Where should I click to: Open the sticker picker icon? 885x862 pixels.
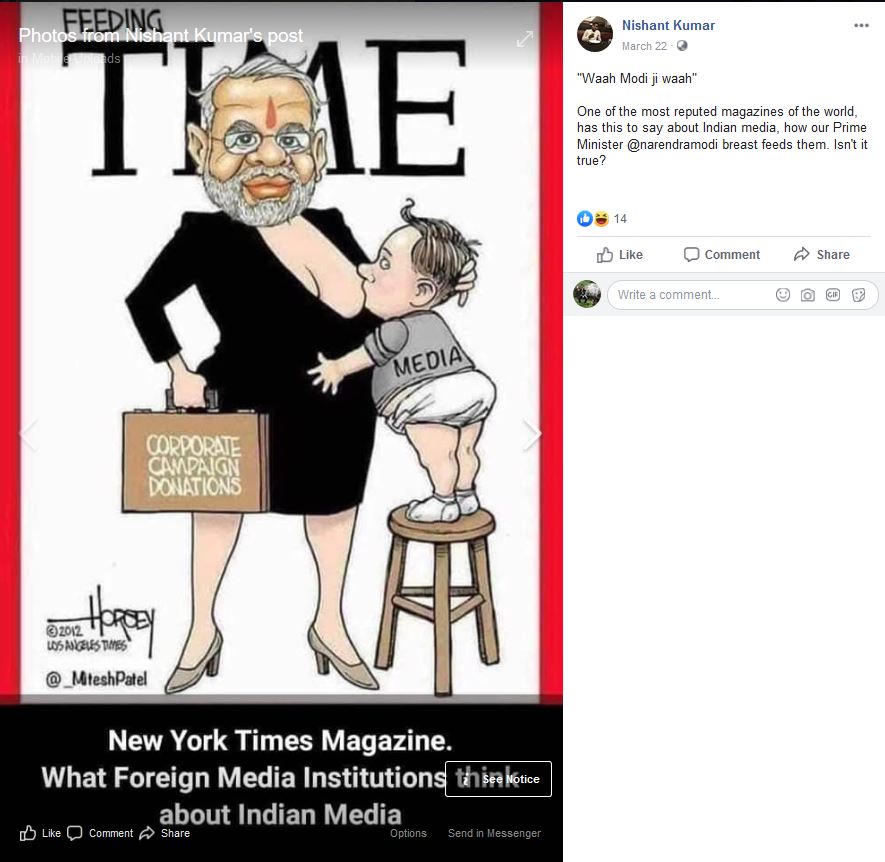[858, 295]
